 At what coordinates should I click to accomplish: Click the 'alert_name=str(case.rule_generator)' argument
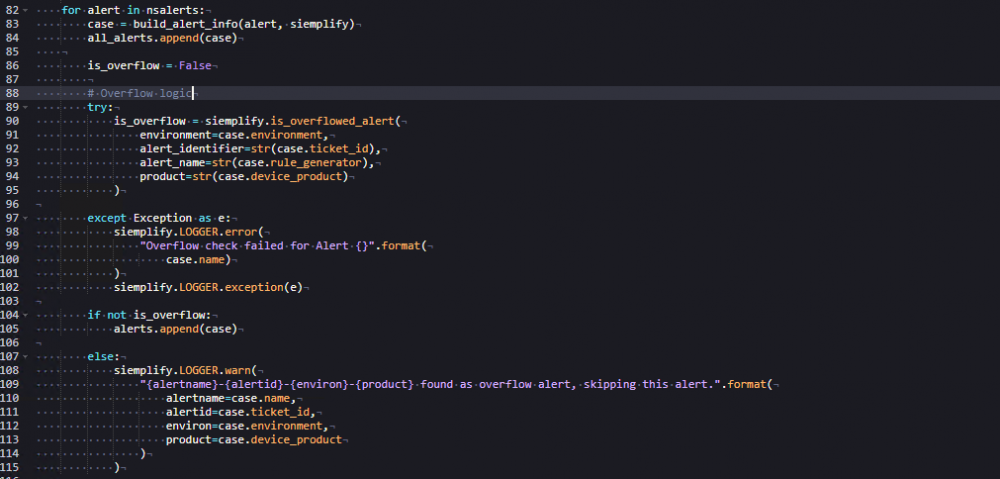[256, 162]
